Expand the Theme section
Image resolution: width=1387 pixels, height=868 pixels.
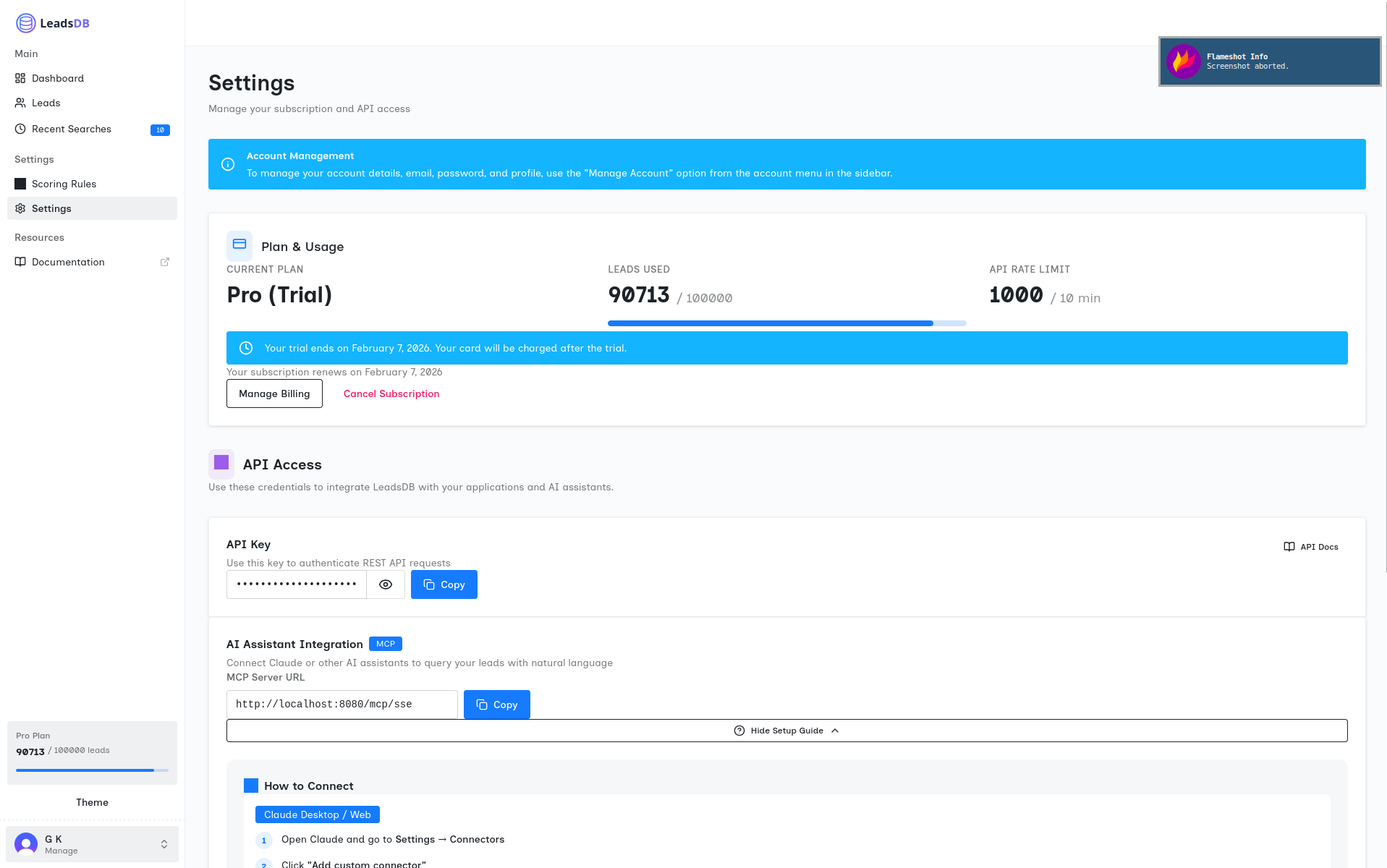[x=92, y=802]
